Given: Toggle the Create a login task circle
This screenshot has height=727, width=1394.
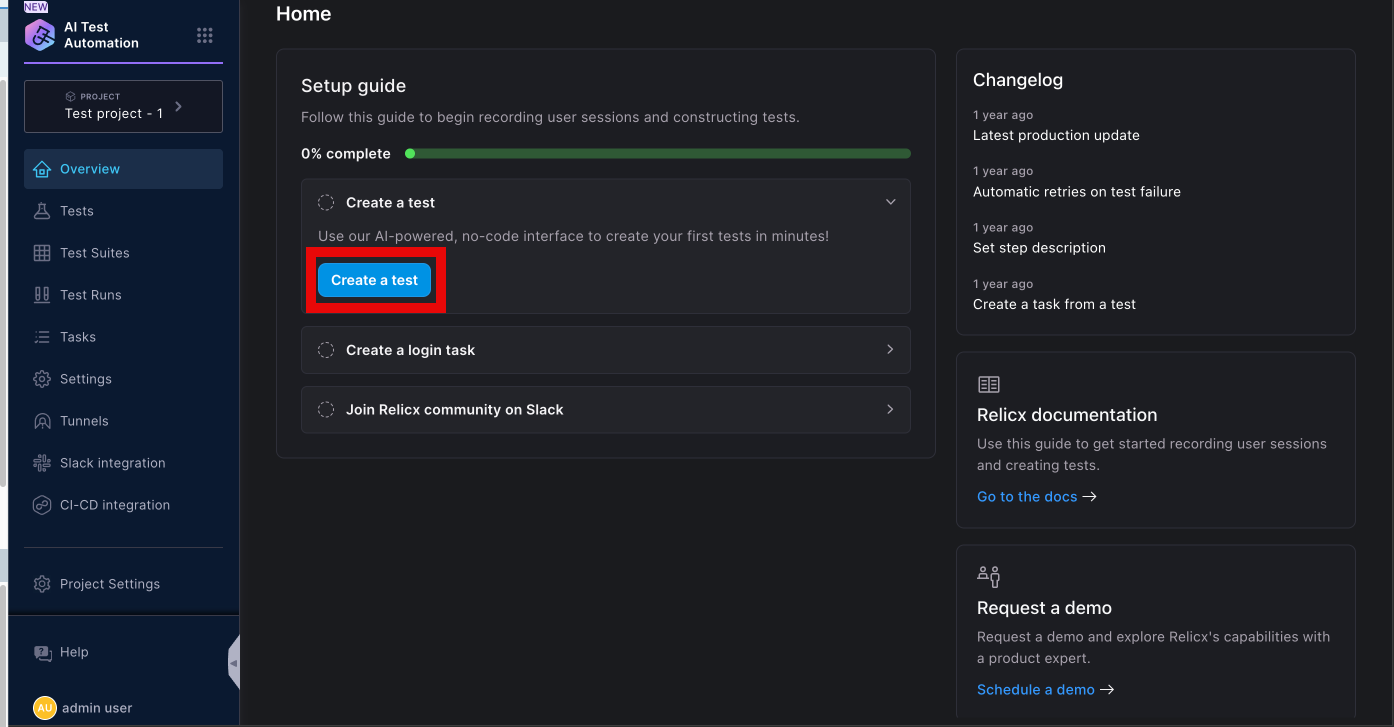Looking at the screenshot, I should point(326,350).
